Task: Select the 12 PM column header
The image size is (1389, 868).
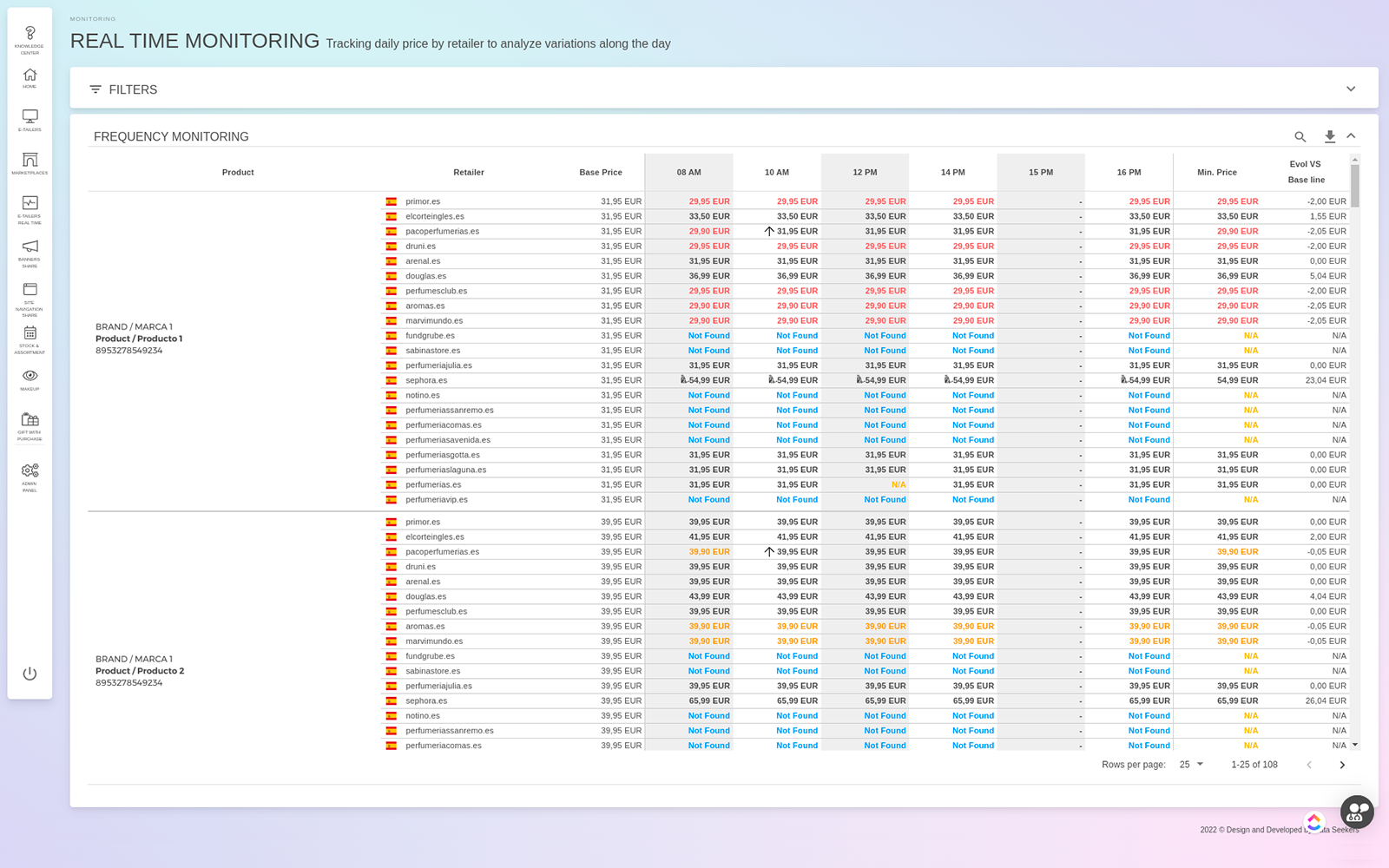Action: click(865, 172)
